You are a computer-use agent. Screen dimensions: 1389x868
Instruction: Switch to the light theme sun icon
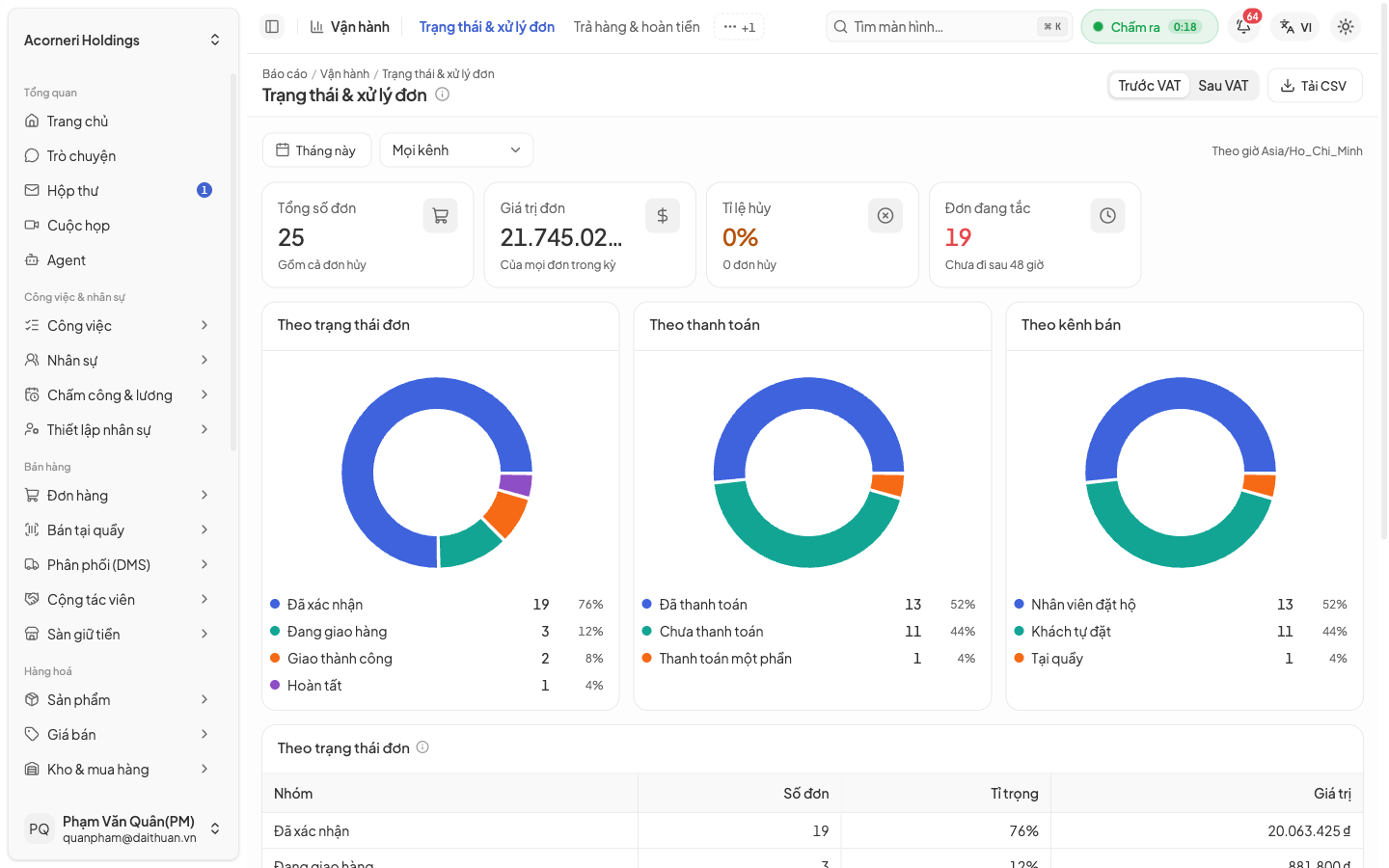[x=1346, y=27]
